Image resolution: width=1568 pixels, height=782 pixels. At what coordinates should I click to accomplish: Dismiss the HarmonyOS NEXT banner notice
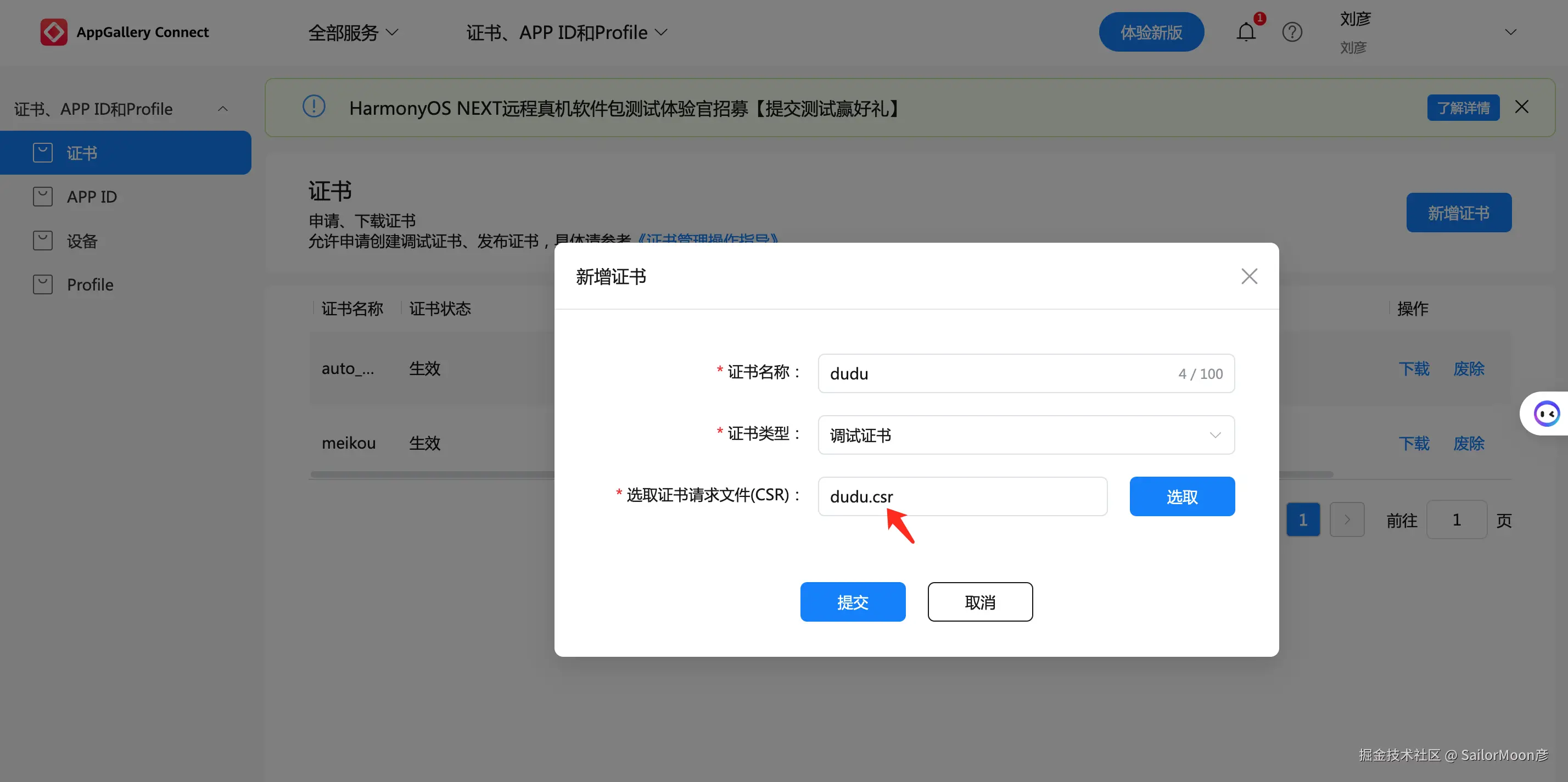pos(1522,107)
